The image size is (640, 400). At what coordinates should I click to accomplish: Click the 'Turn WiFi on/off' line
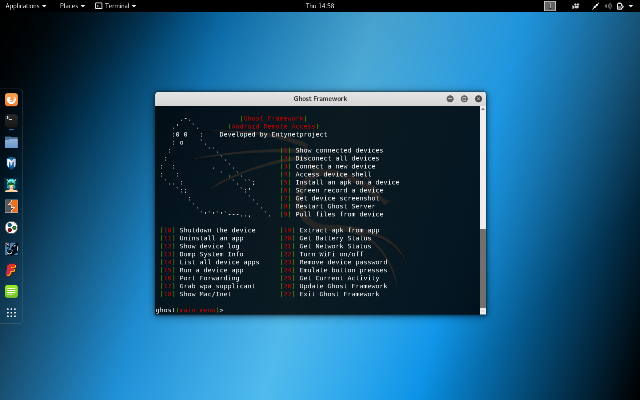pos(322,254)
